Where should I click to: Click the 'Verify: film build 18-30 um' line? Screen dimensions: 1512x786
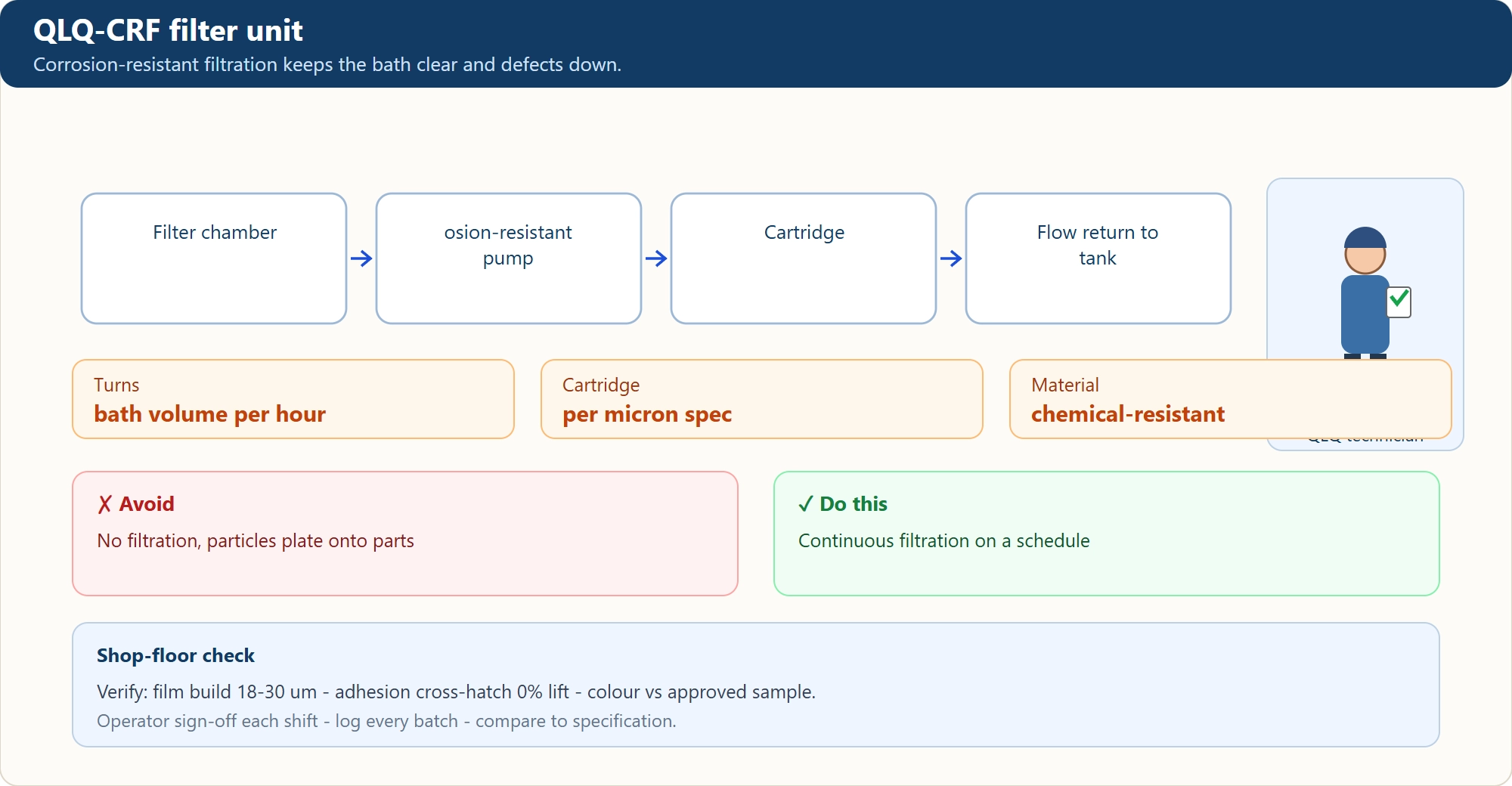tap(456, 692)
